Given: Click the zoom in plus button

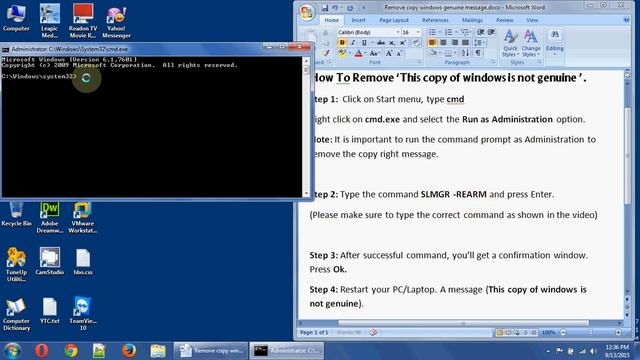Looking at the screenshot, I should (619, 333).
